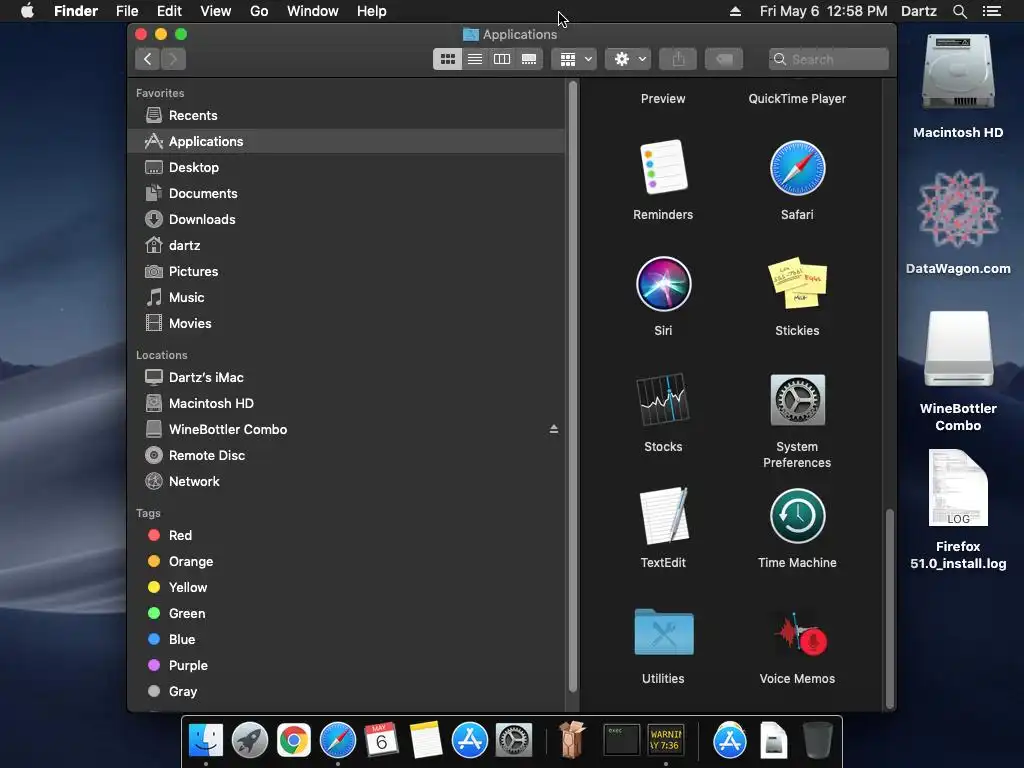This screenshot has width=1024, height=768.
Task: Open the group-by arrangement dropdown
Action: [x=574, y=59]
